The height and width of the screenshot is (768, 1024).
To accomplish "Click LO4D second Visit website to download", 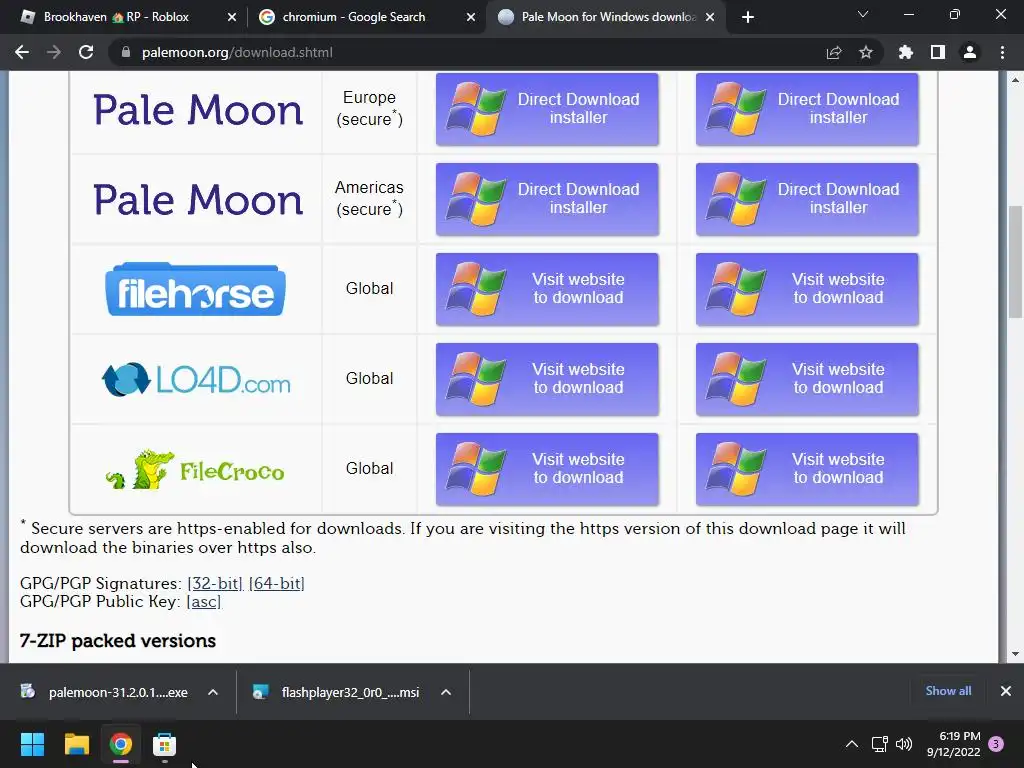I will tap(807, 379).
